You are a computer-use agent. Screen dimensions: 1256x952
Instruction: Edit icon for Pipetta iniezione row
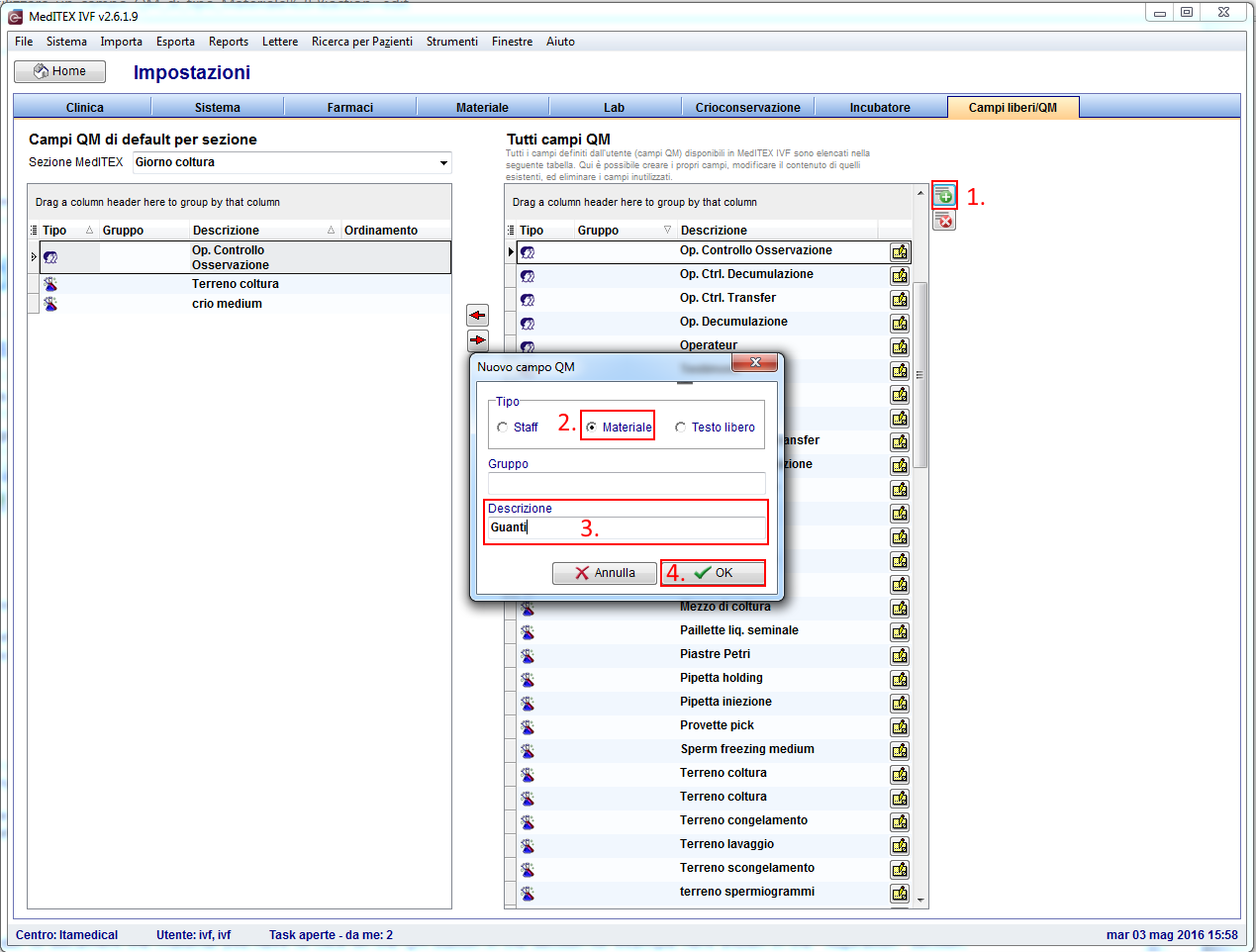900,704
